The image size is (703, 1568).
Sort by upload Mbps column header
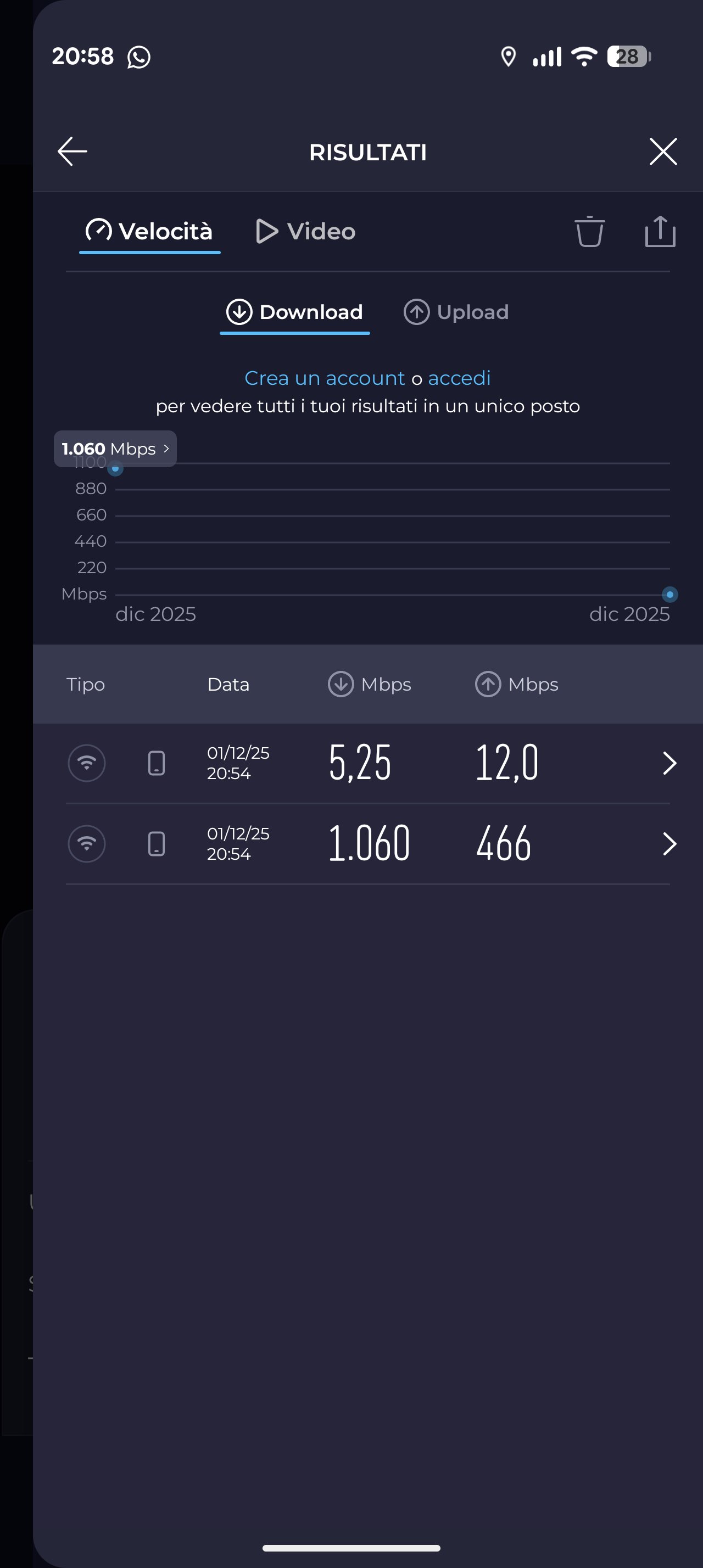[517, 684]
